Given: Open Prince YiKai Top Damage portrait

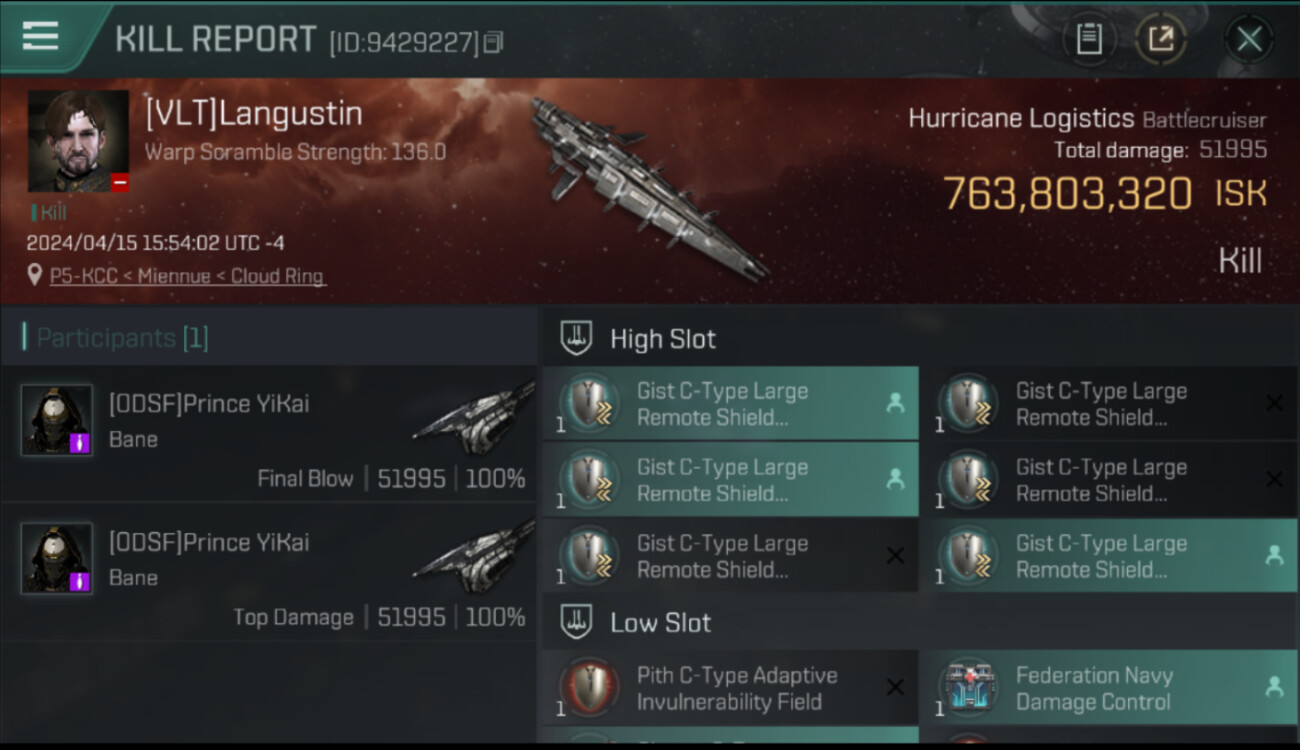Looking at the screenshot, I should [x=57, y=558].
